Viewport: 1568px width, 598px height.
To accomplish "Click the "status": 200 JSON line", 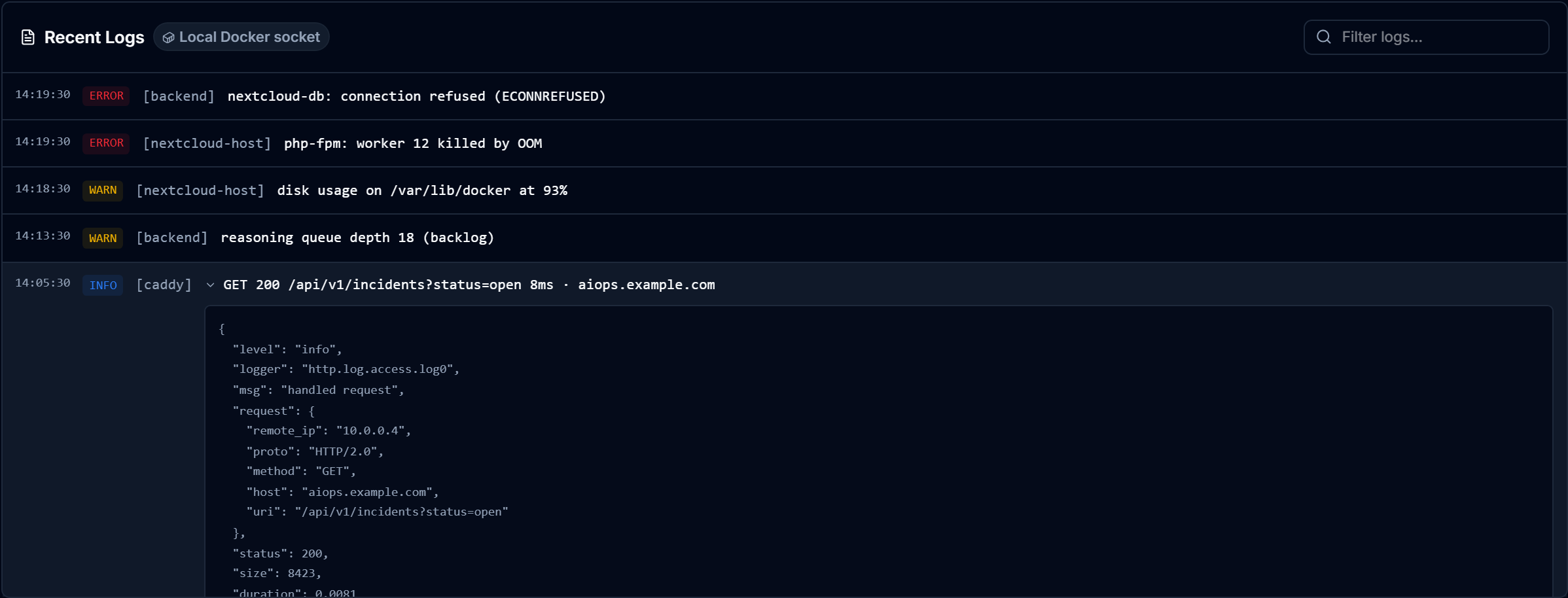I will [x=280, y=554].
